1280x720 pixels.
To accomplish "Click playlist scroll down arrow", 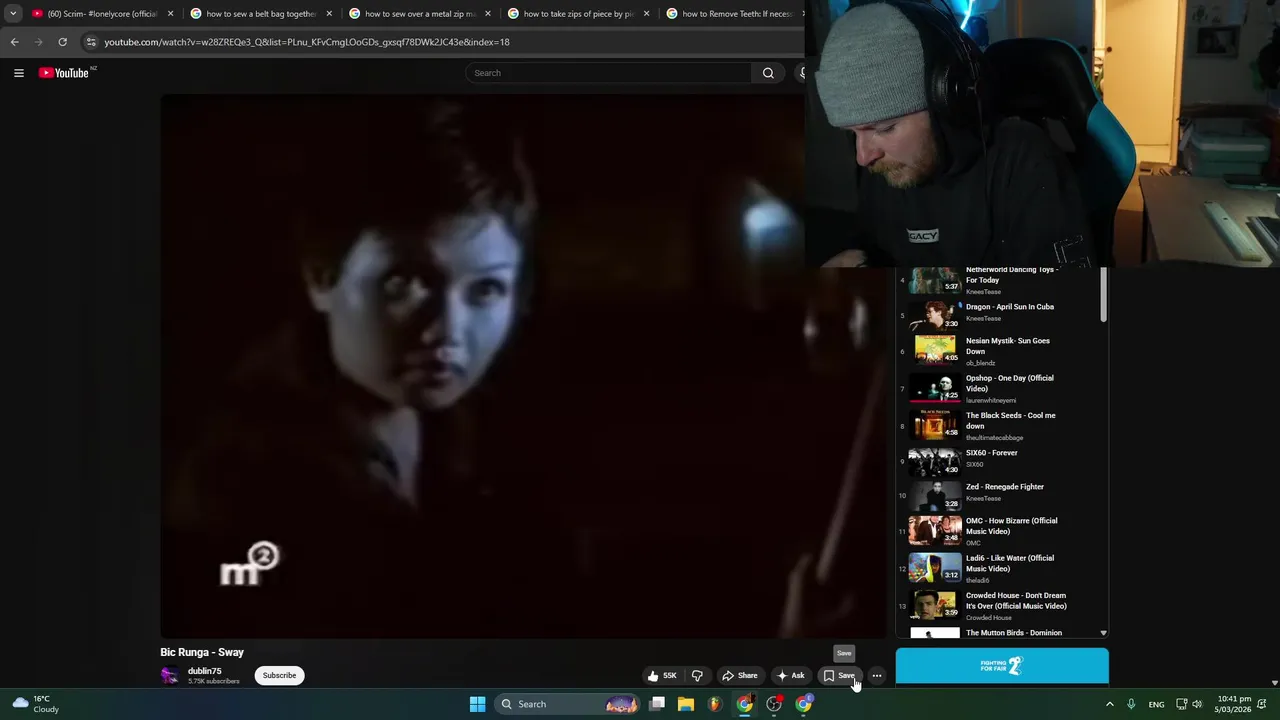I will [1103, 633].
